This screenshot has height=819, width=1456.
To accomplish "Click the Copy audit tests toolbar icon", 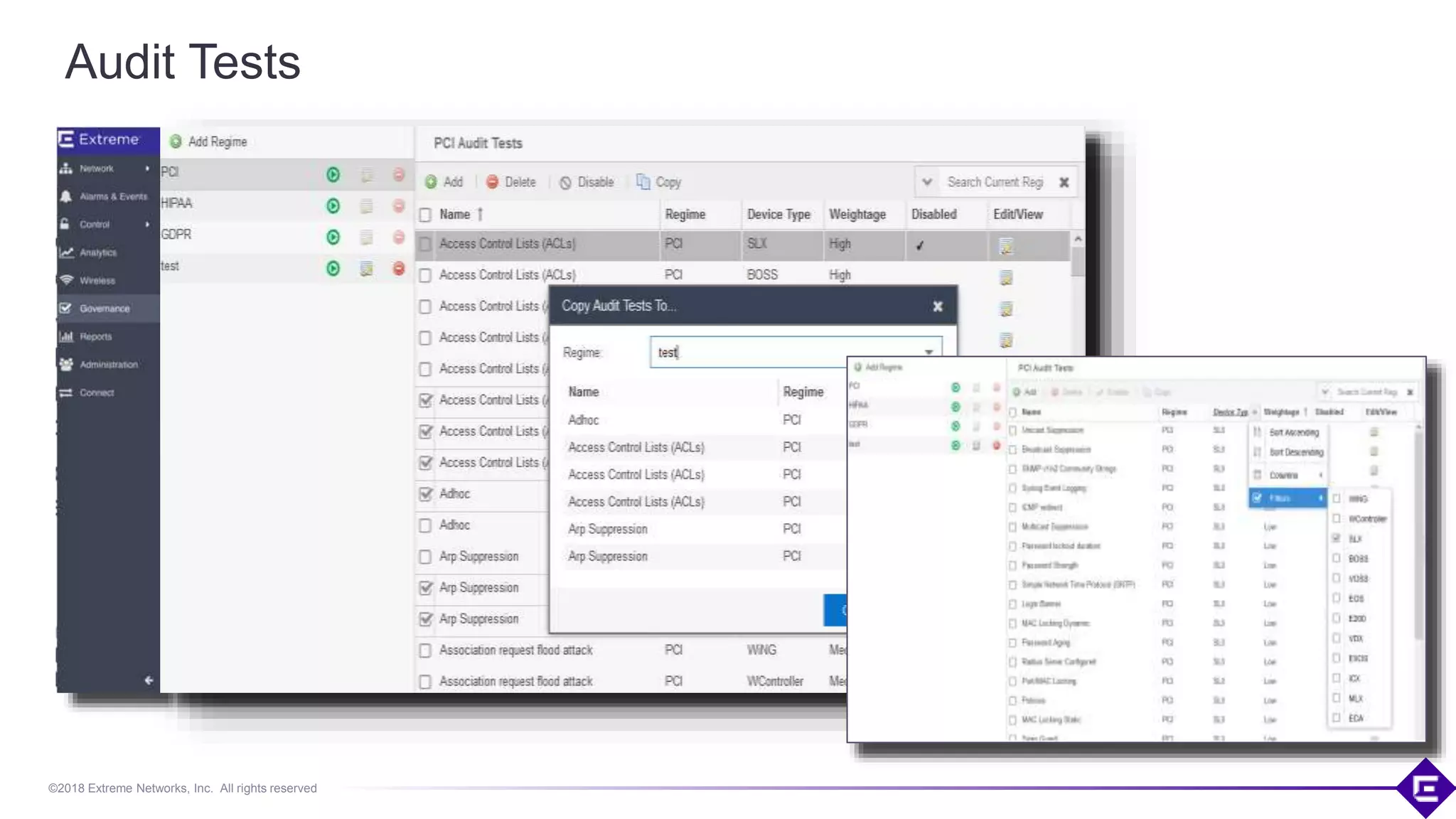I will (643, 182).
